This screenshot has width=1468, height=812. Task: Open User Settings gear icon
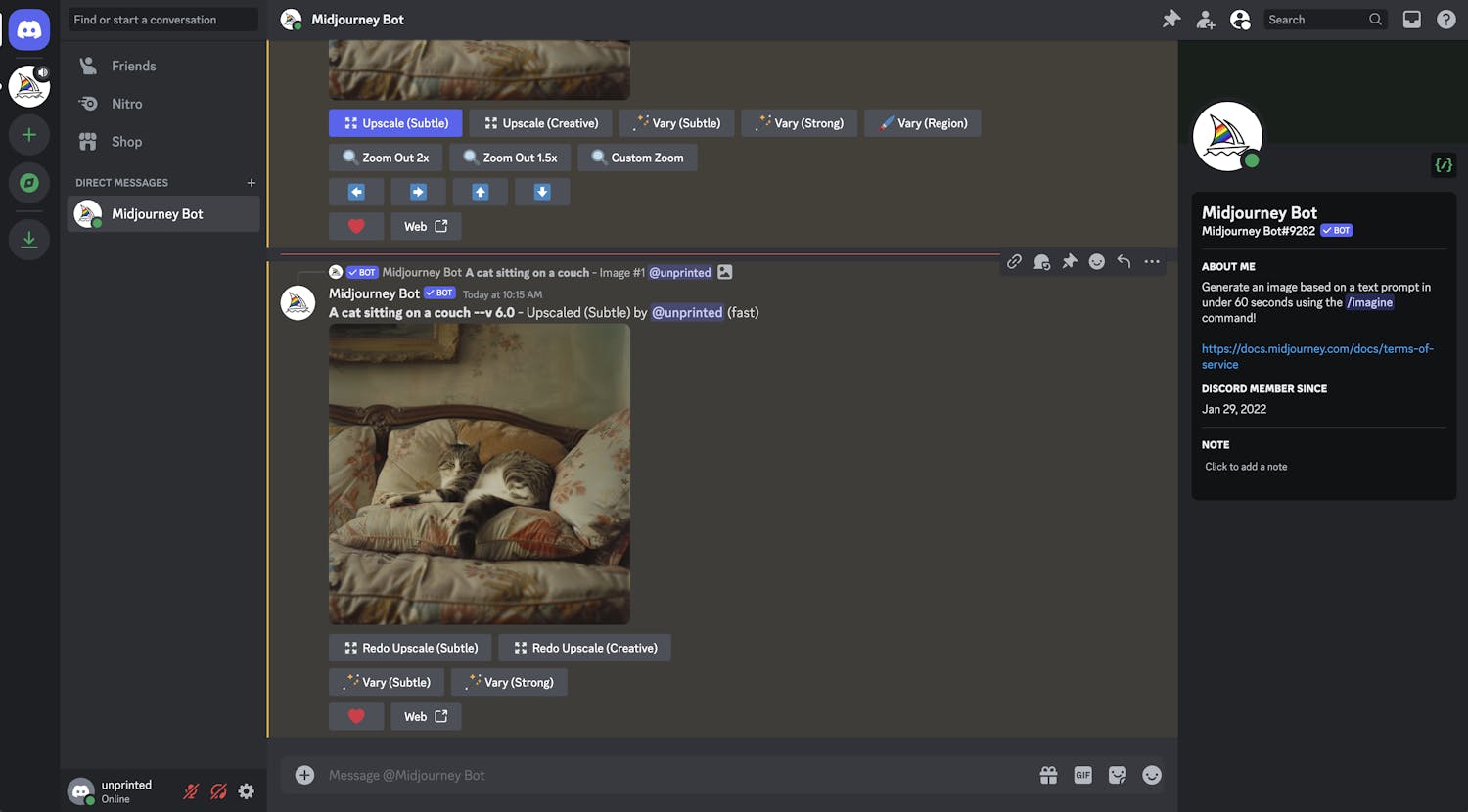[247, 791]
